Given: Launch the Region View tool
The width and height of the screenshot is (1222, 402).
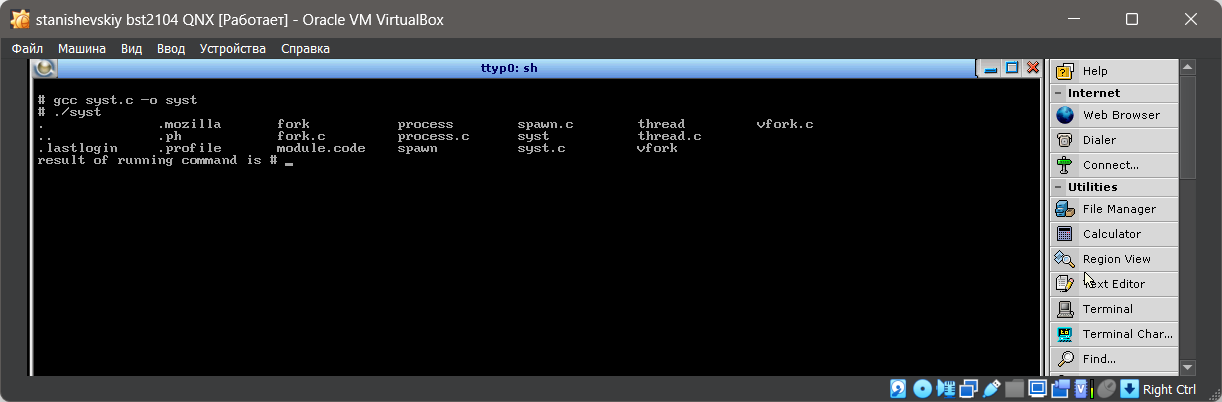Looking at the screenshot, I should pos(1114,259).
